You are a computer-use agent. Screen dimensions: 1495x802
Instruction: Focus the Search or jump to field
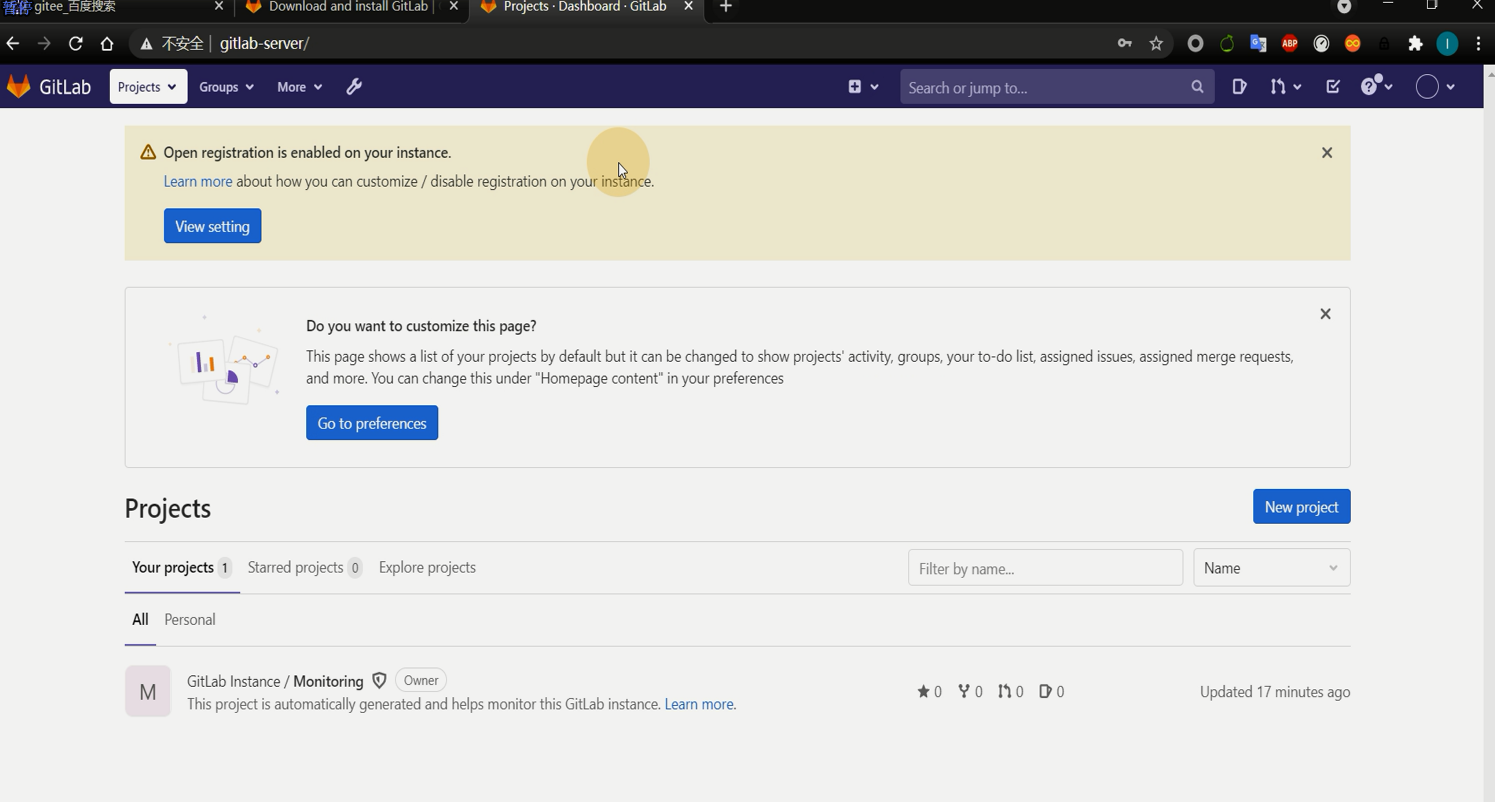click(1057, 87)
